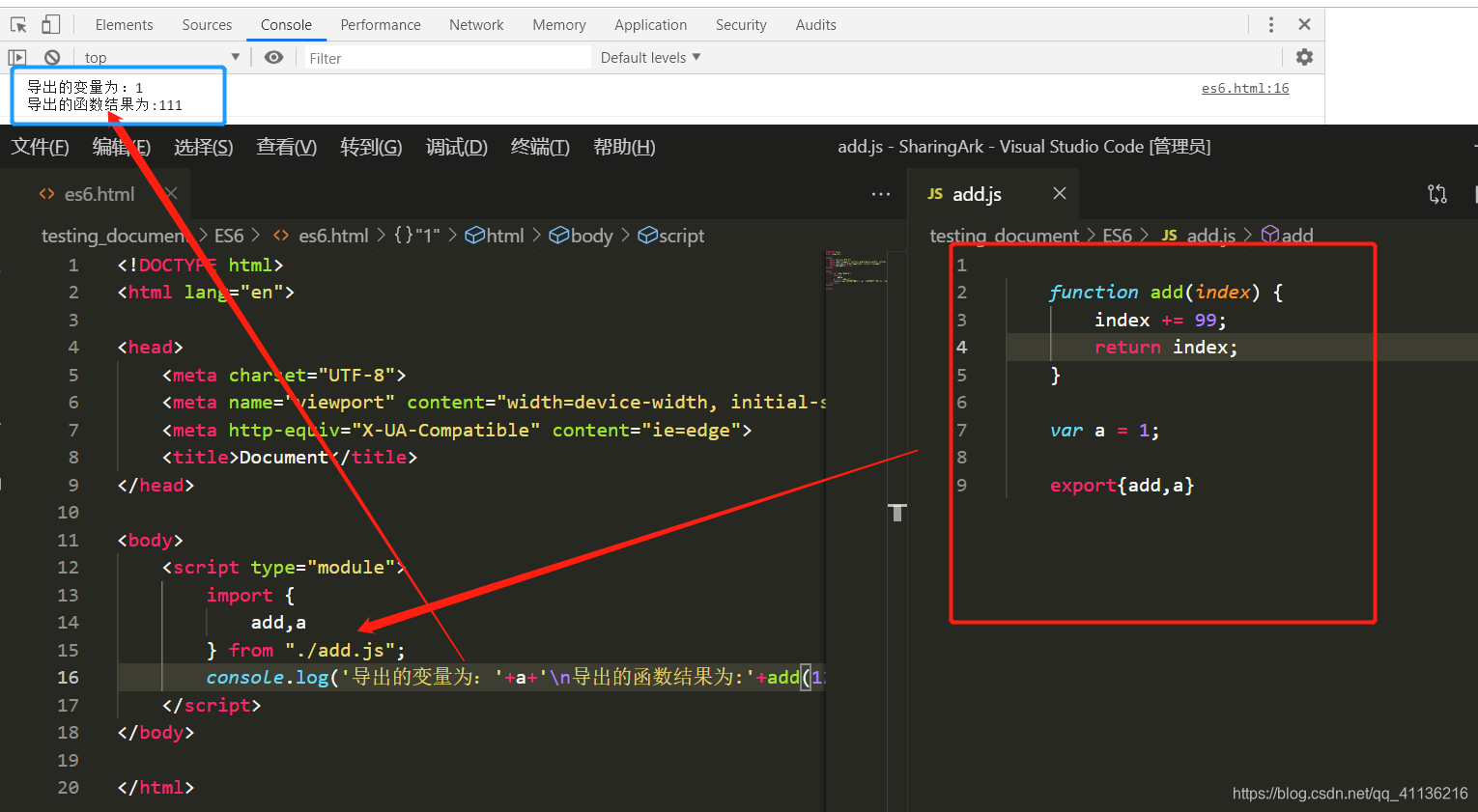Screen dimensions: 1478x812
Task: Click line number 16 in es6.html
Action: click(x=68, y=678)
